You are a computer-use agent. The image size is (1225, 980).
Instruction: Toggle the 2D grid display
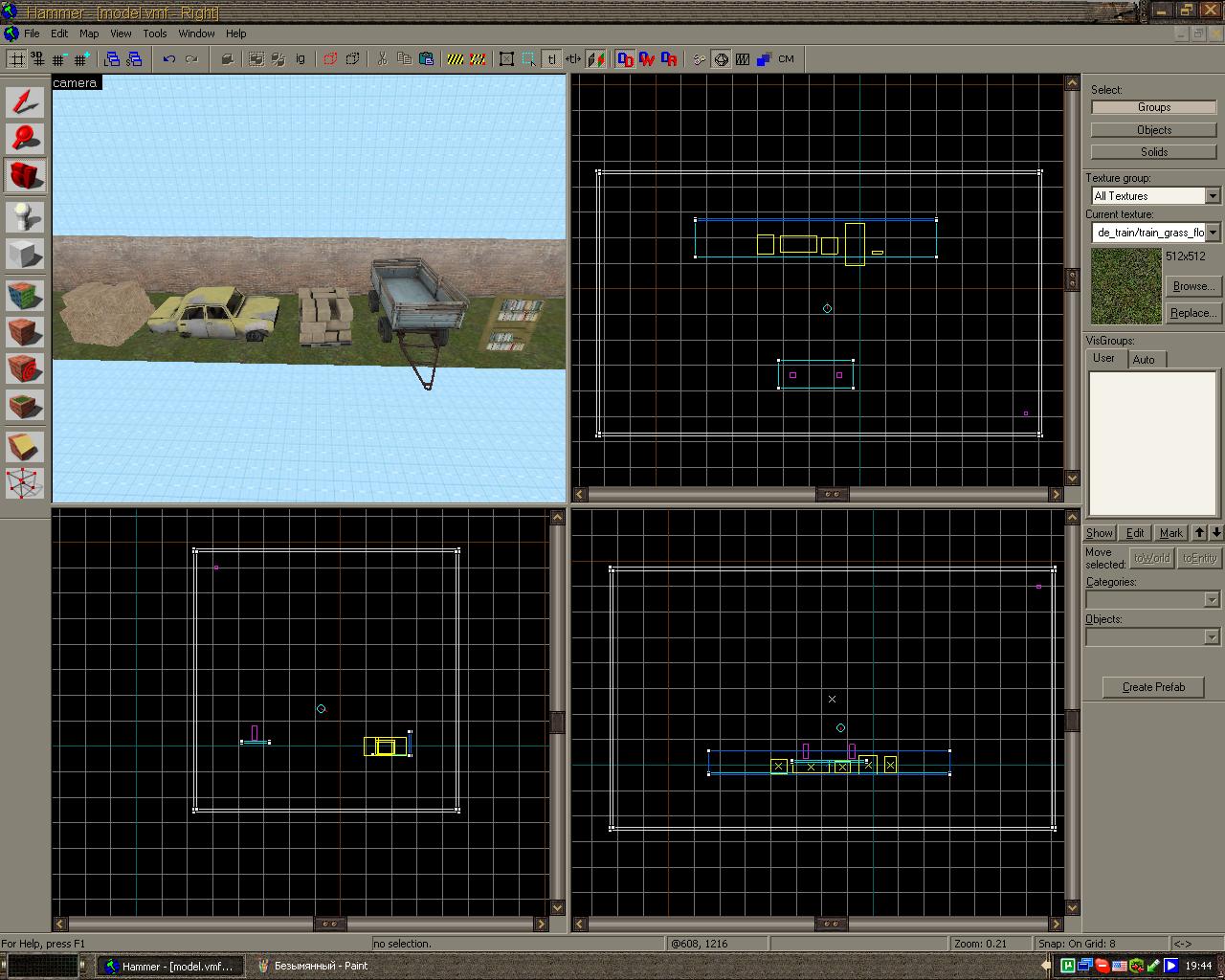(16, 59)
